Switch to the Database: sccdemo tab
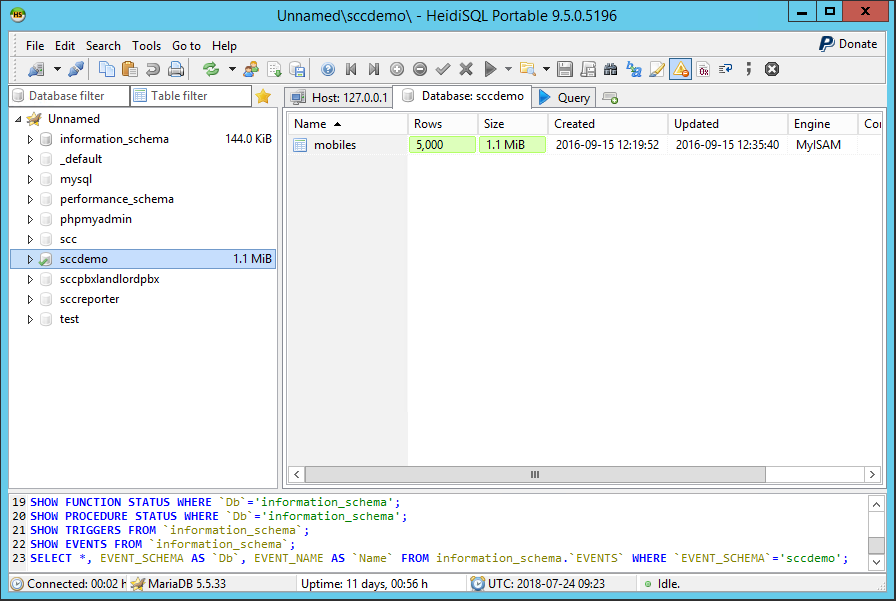Screen dimensions: 896x601 463,96
